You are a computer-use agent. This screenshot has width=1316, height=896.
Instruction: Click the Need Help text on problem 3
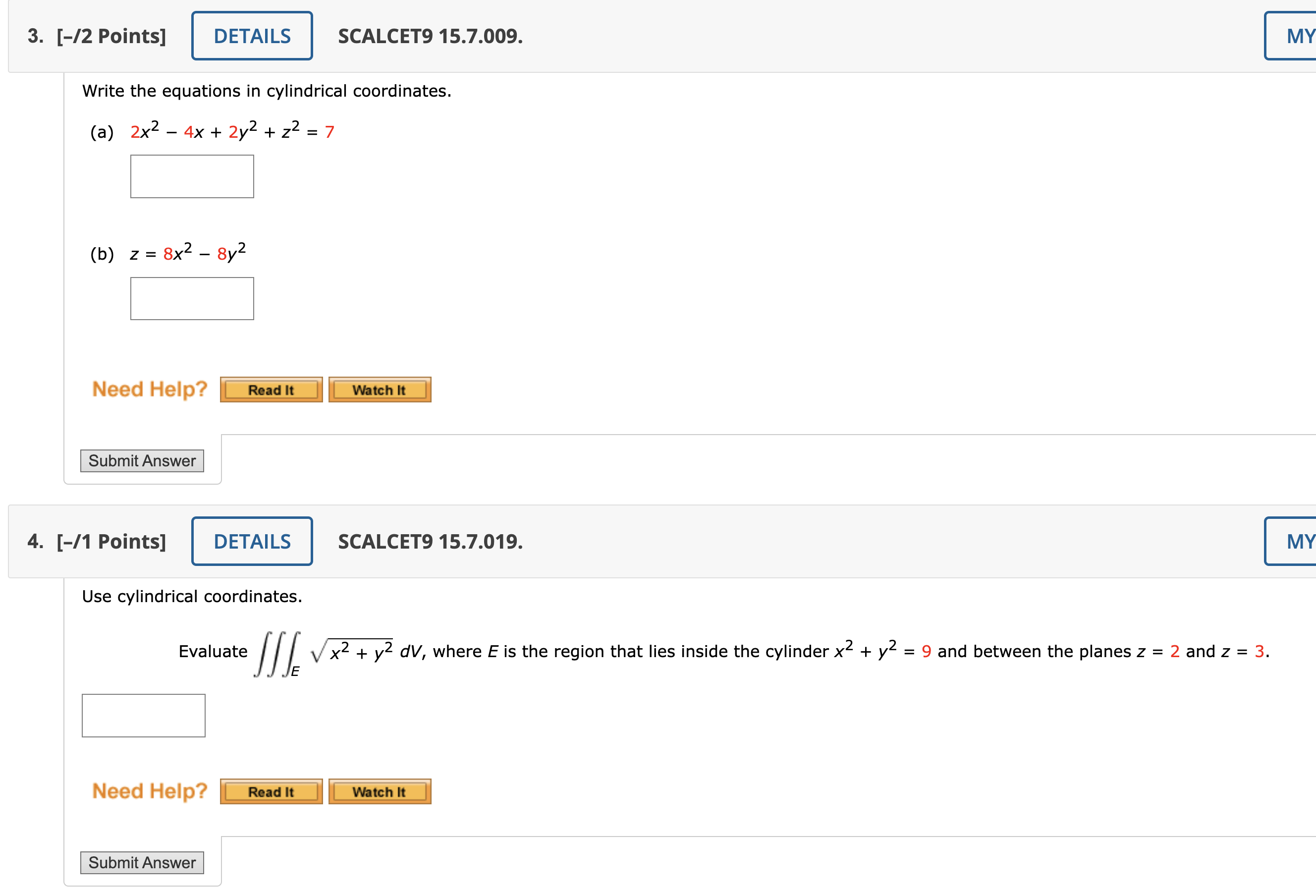(150, 389)
